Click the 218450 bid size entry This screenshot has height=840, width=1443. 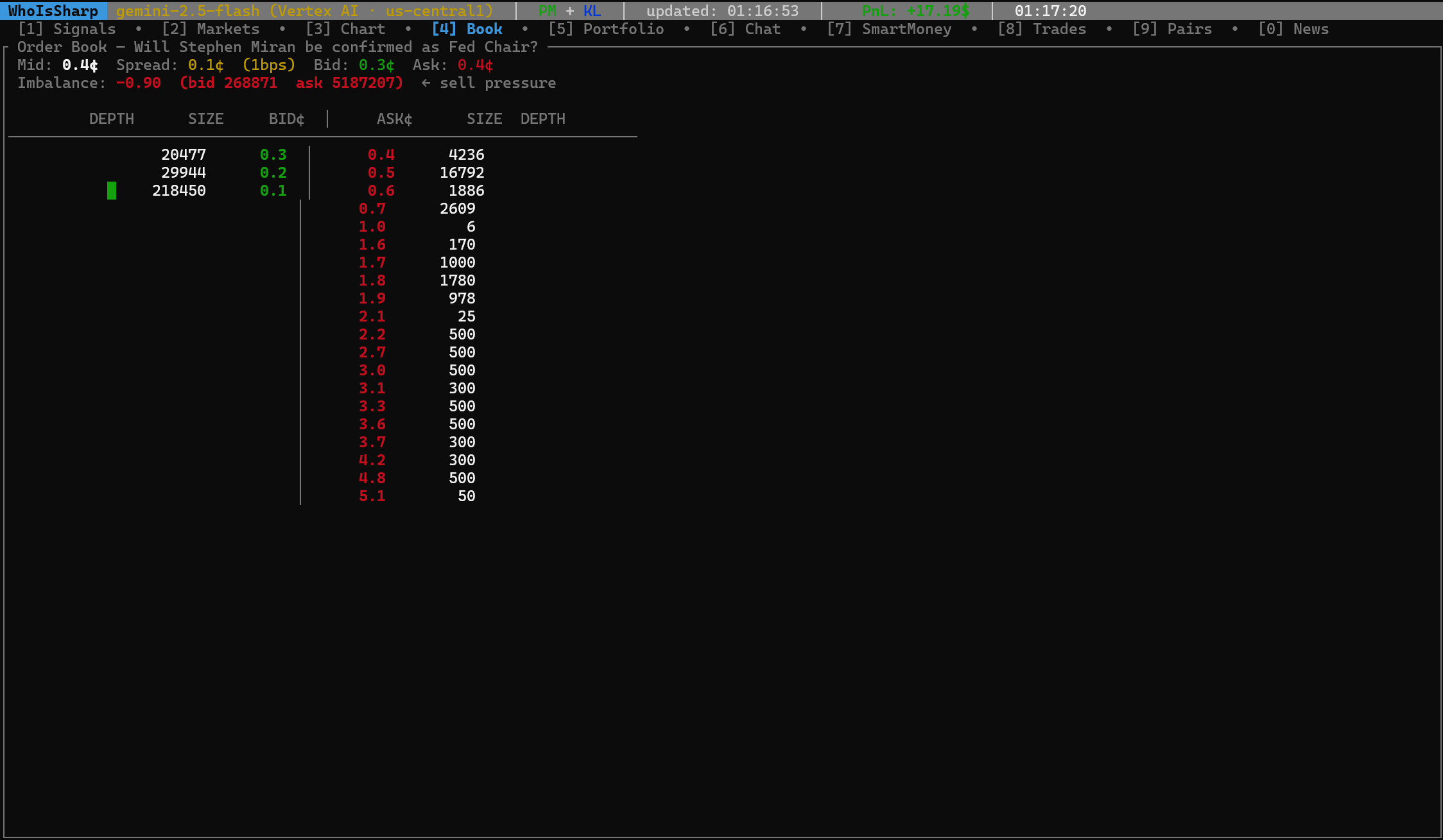point(179,191)
